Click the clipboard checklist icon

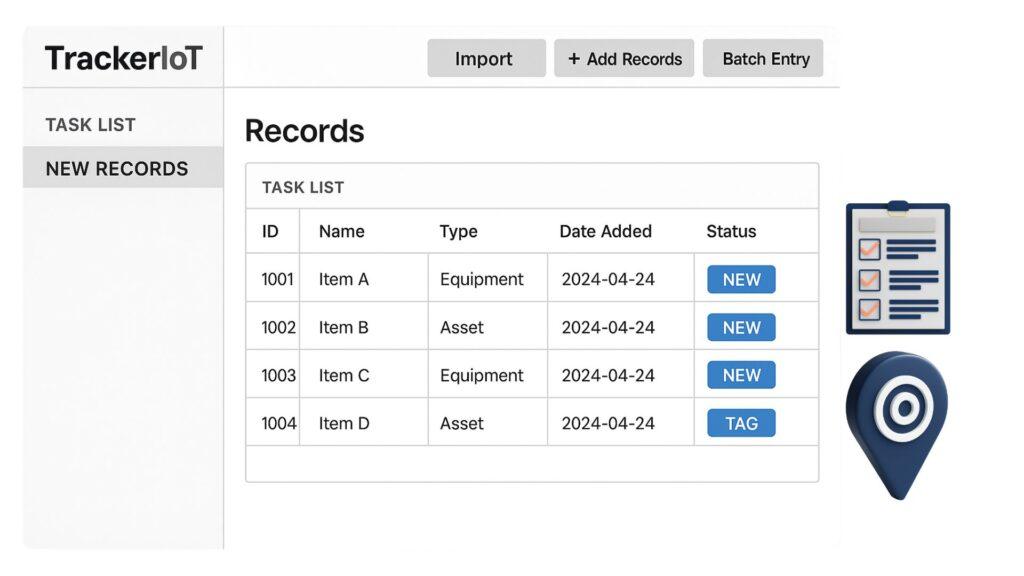pos(897,268)
